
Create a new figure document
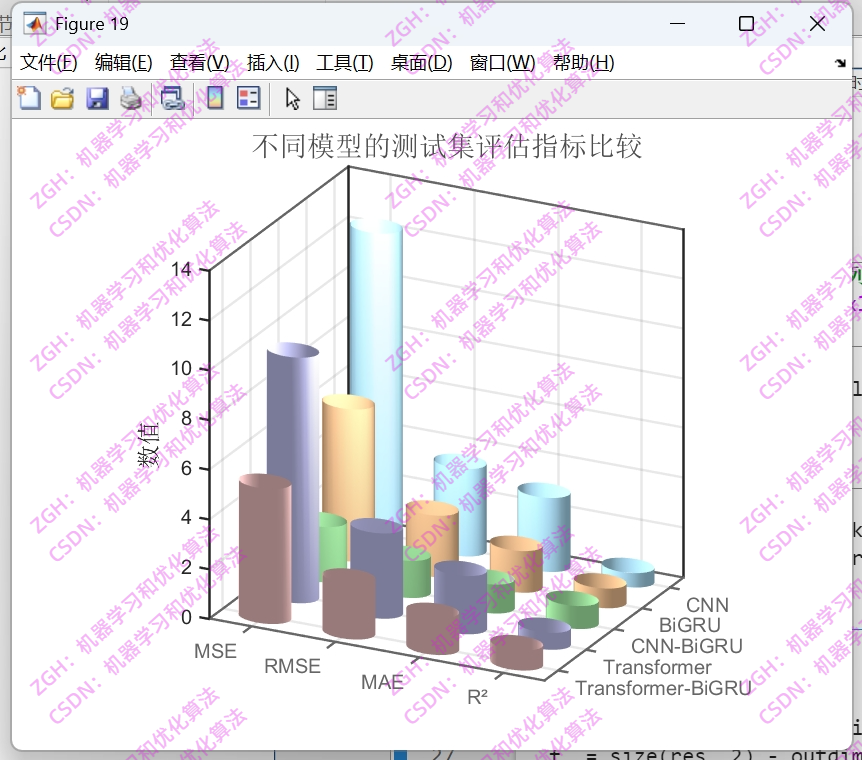coord(28,98)
